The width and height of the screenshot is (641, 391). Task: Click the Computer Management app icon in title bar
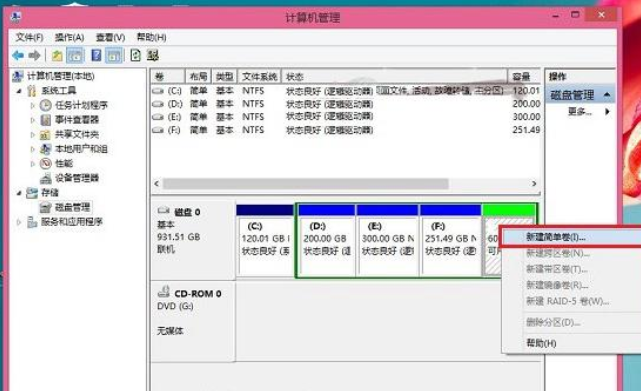[x=16, y=17]
